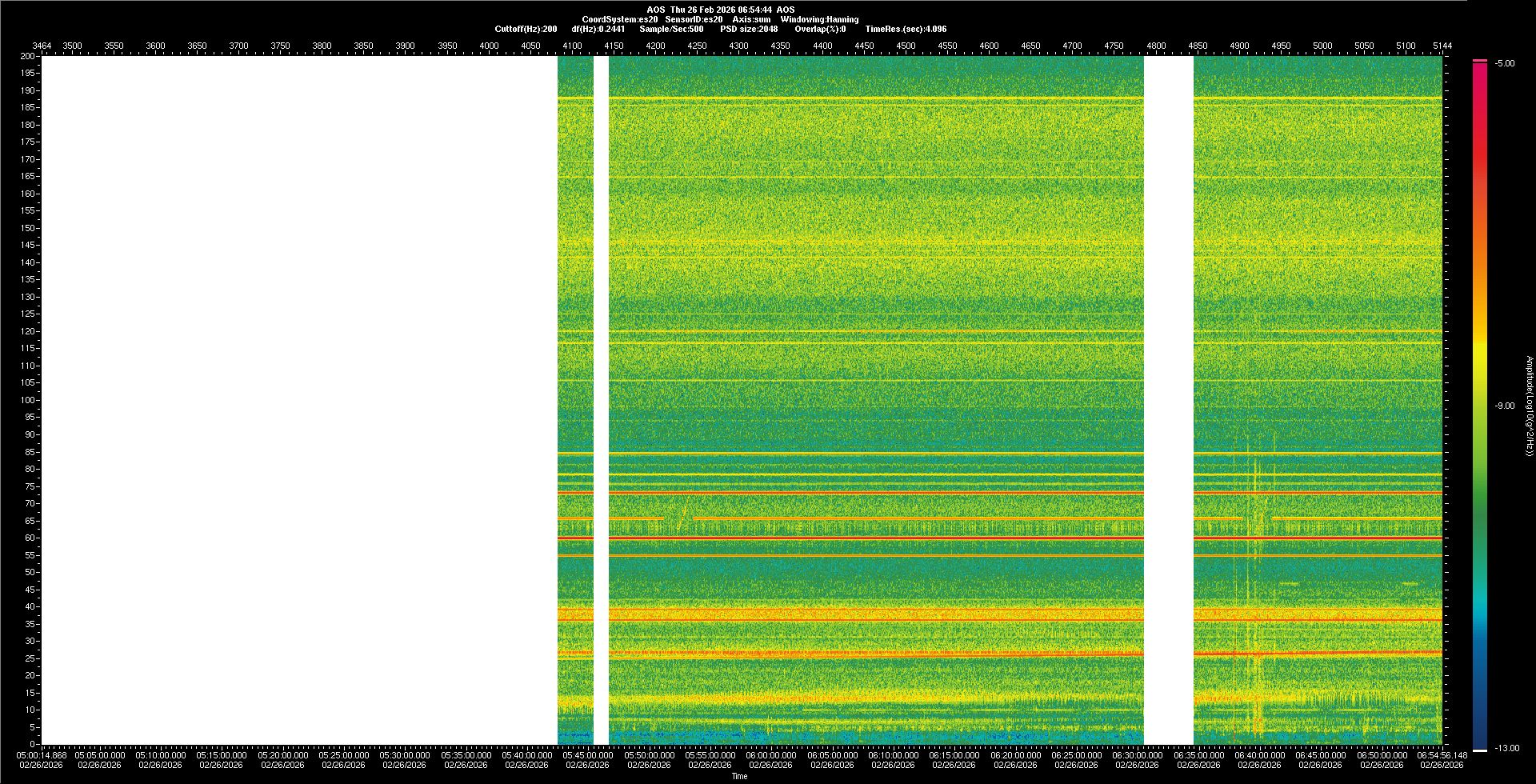Click the -5.00 label on the color scale
Image resolution: width=1536 pixels, height=784 pixels.
point(1504,64)
